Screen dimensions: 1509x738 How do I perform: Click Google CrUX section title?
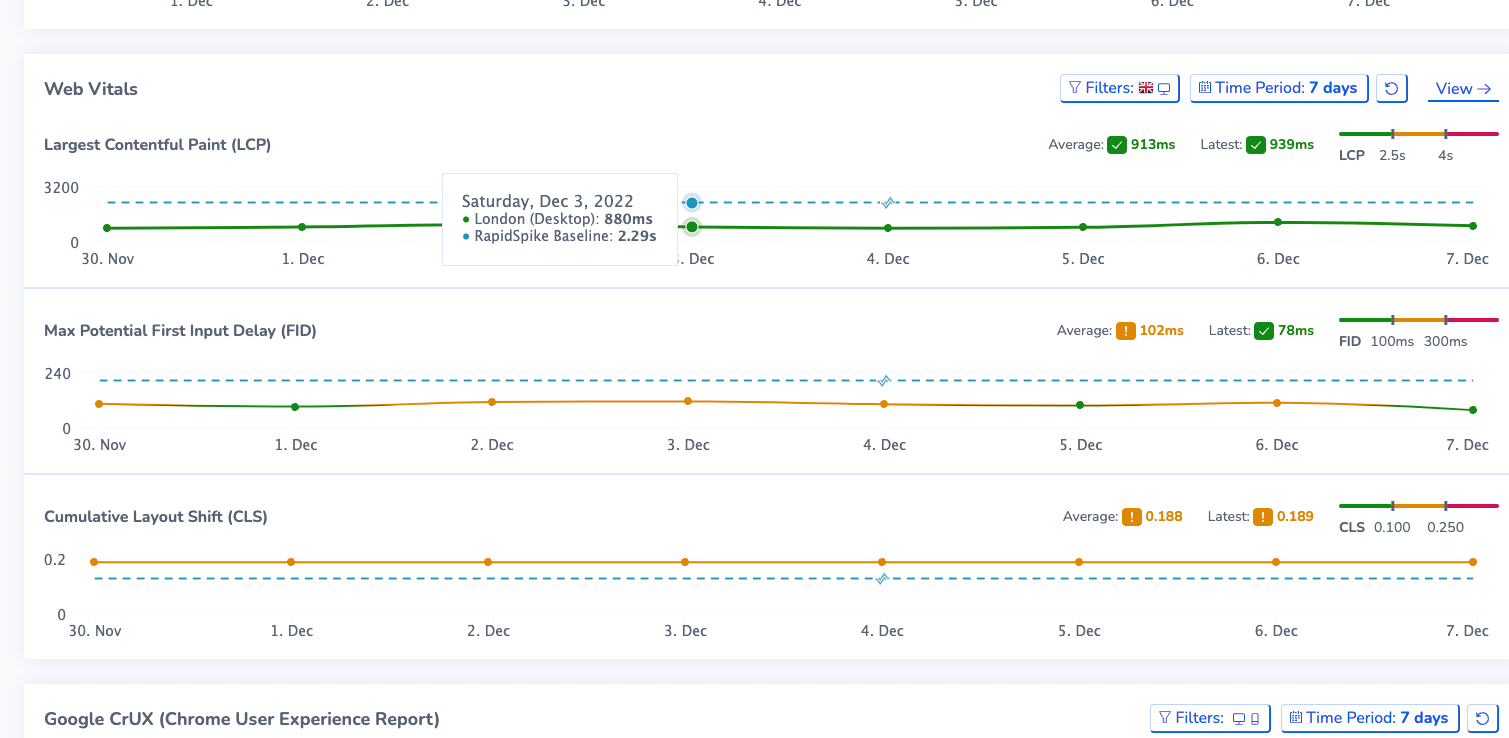(242, 719)
